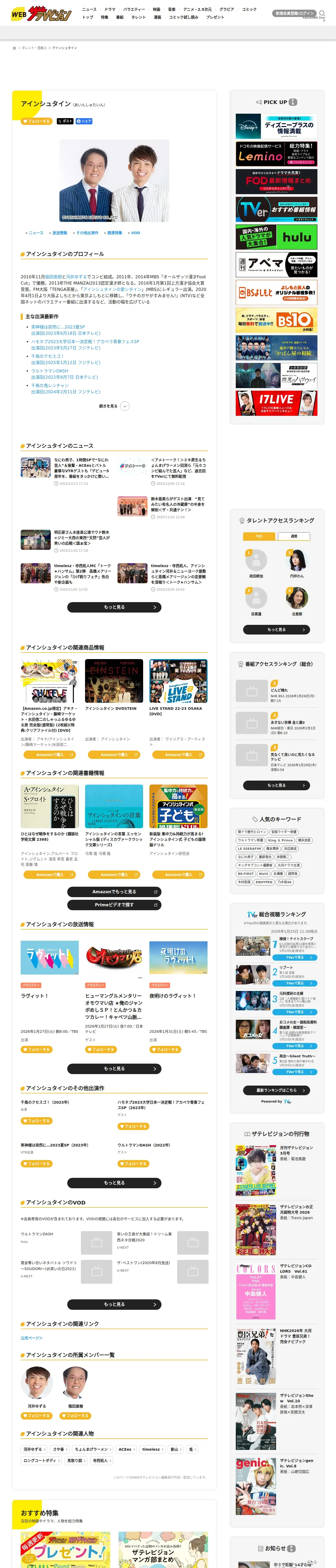
Task: Open ラヴィット！ broadcast thumbnail
Action: tap(49, 958)
